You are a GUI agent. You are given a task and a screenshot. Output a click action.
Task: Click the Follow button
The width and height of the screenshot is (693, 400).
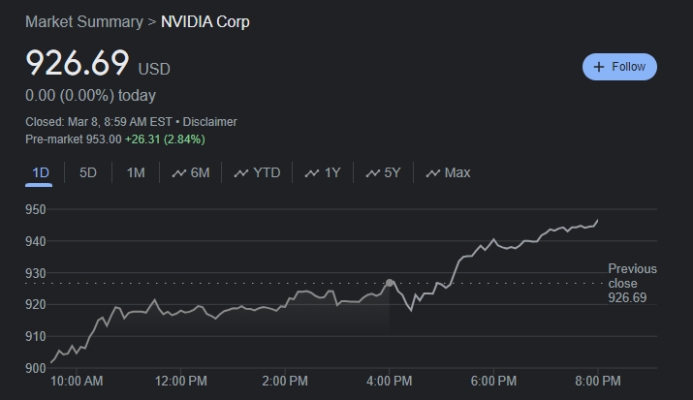click(619, 67)
